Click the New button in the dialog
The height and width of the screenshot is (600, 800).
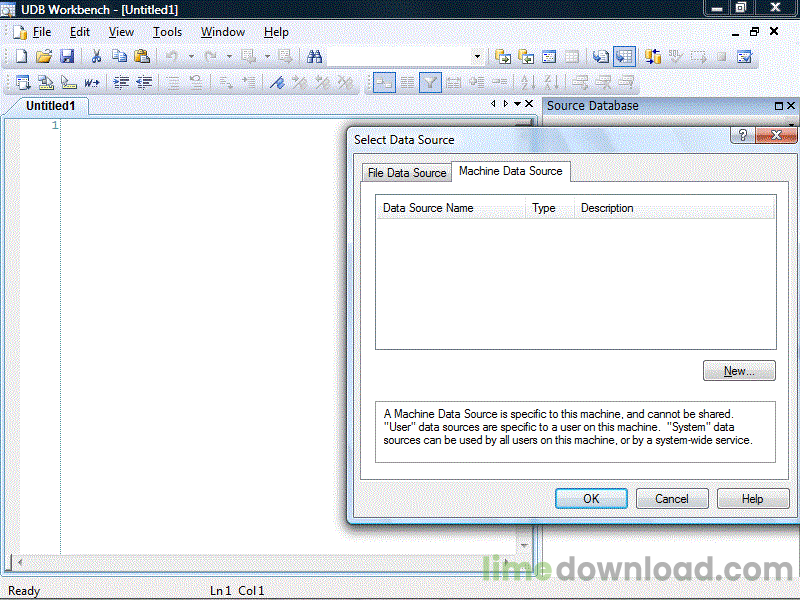pyautogui.click(x=739, y=370)
